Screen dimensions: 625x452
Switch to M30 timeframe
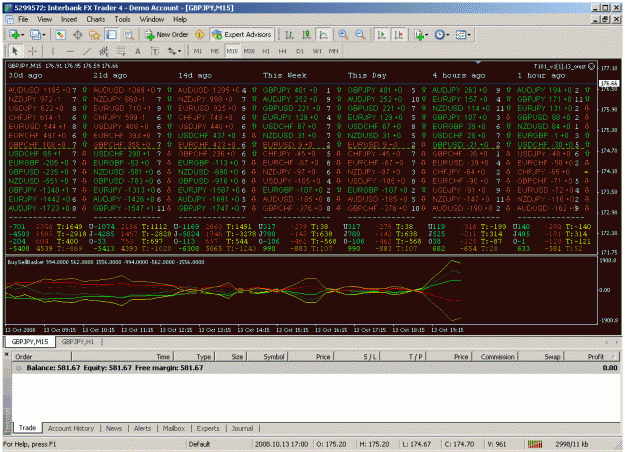(x=249, y=51)
